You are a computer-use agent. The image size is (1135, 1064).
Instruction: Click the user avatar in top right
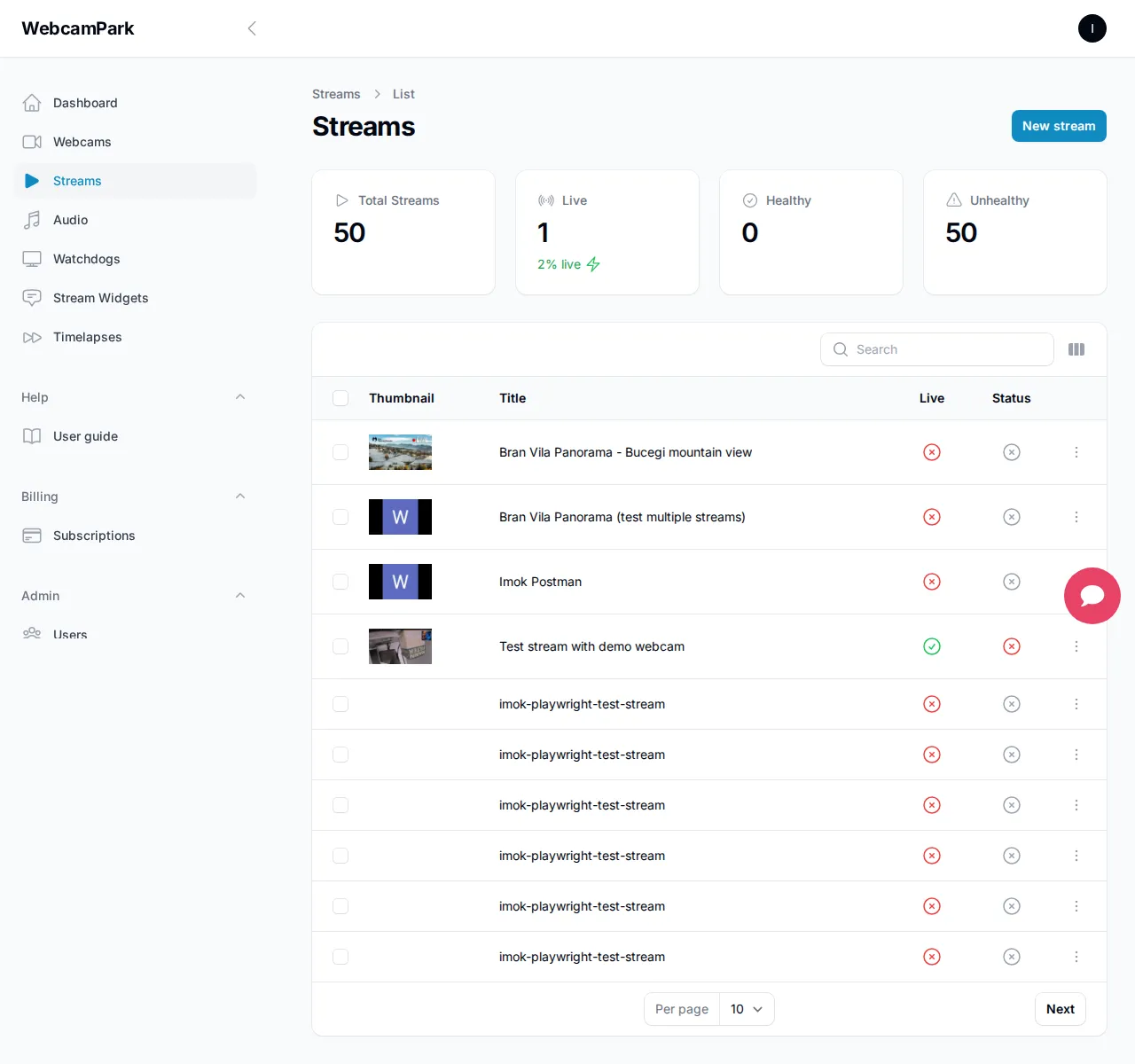(x=1092, y=28)
